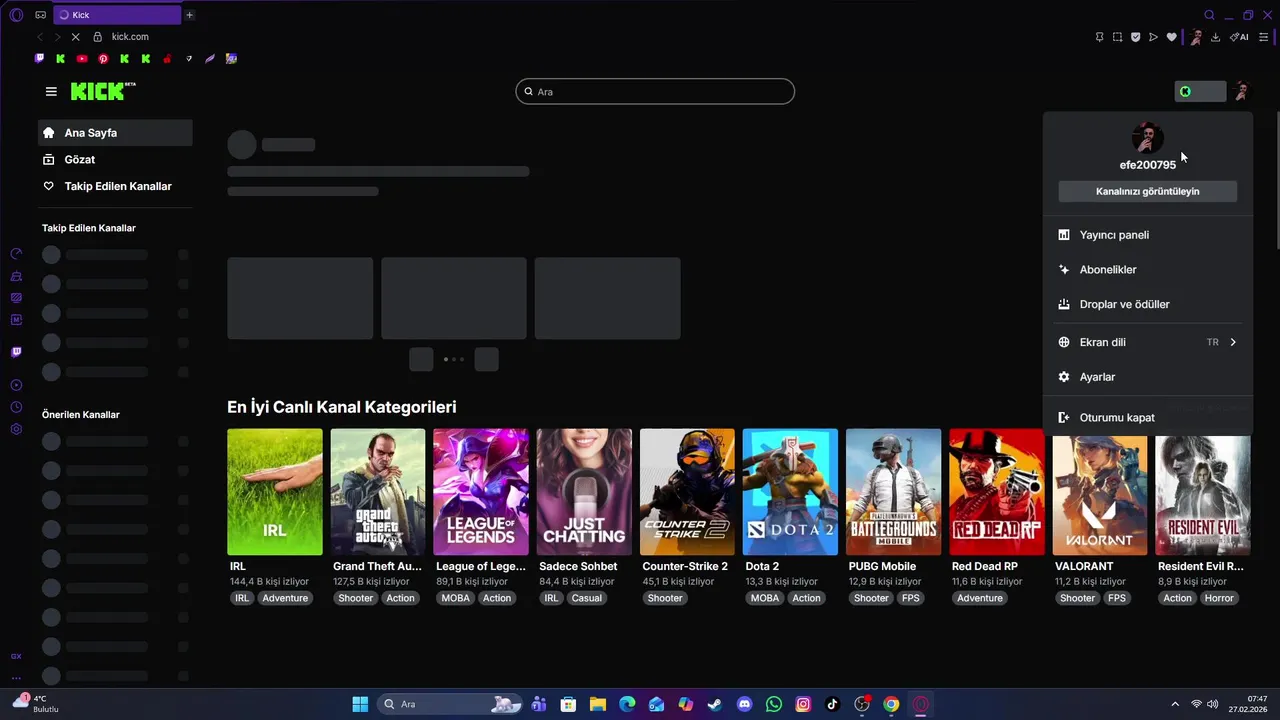
Task: Open Opera sidebar player icon
Action: click(16, 385)
